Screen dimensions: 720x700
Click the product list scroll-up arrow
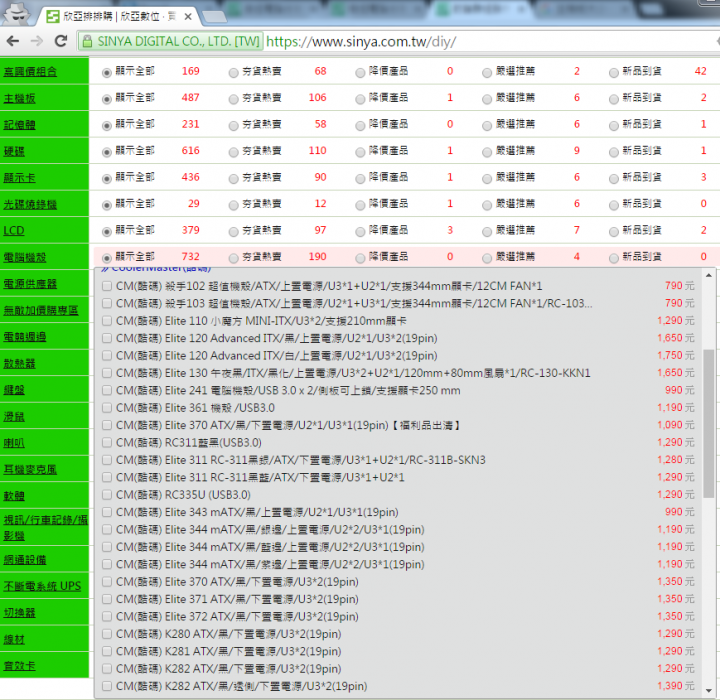tap(709, 276)
